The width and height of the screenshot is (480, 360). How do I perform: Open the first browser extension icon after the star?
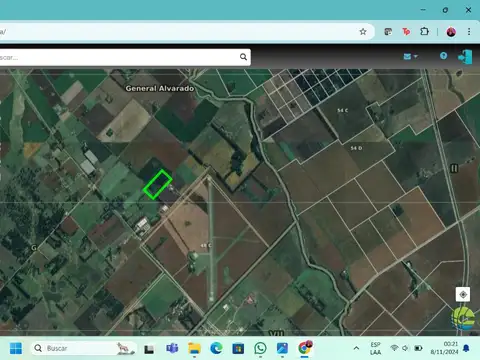(x=388, y=32)
